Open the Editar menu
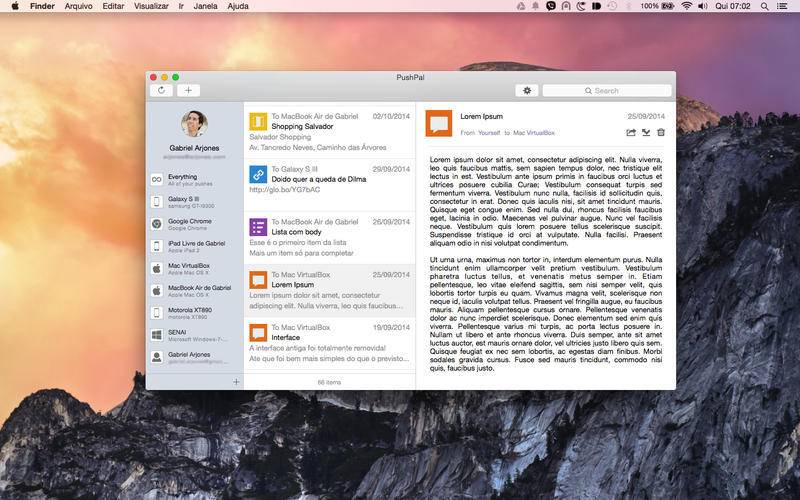Screen dimensions: 800x500 (x=113, y=6)
